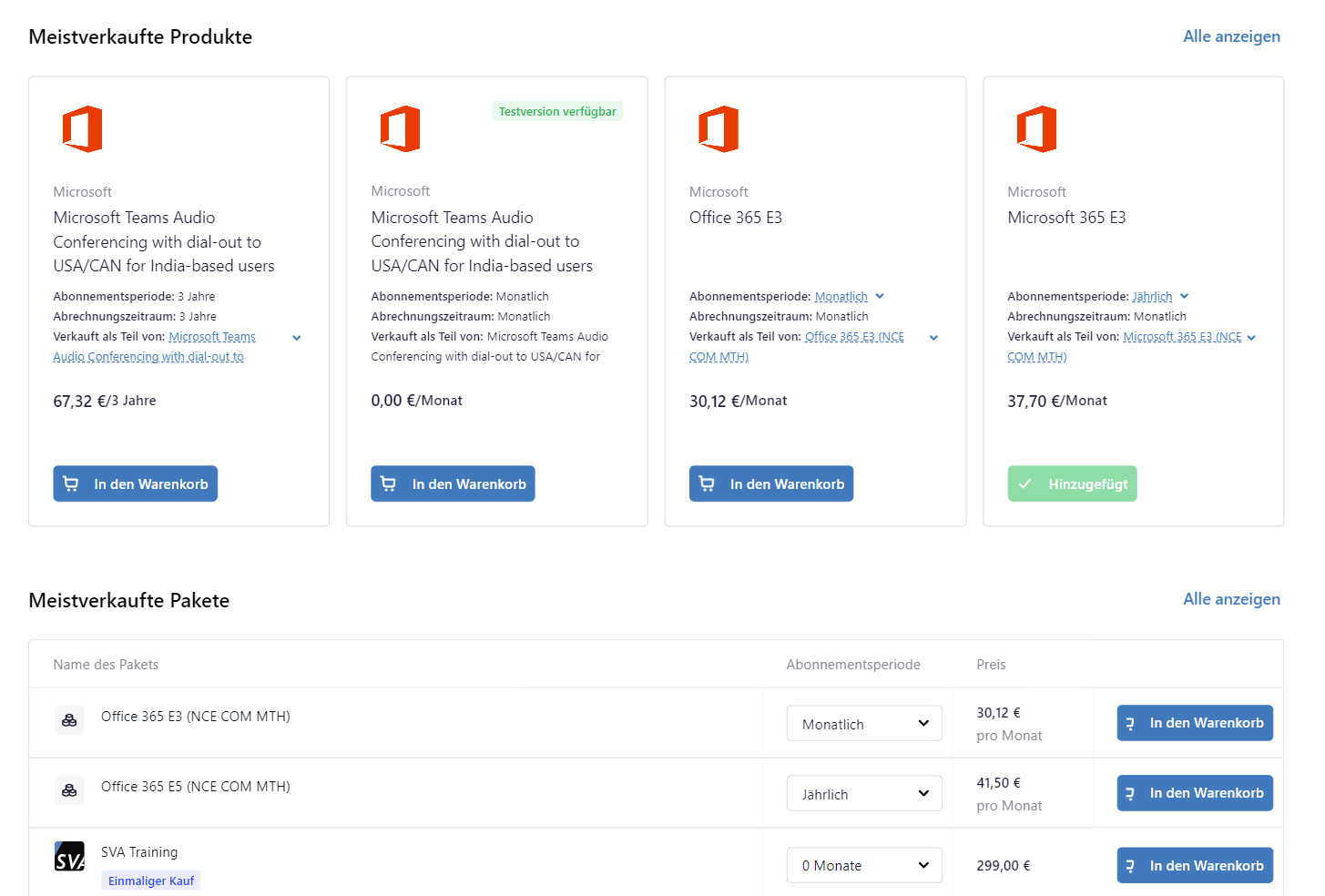Viewport: 1325px width, 896px height.
Task: Expand the Jährlich subscription period on the Microsoft 365 E3 card
Action: point(1160,297)
